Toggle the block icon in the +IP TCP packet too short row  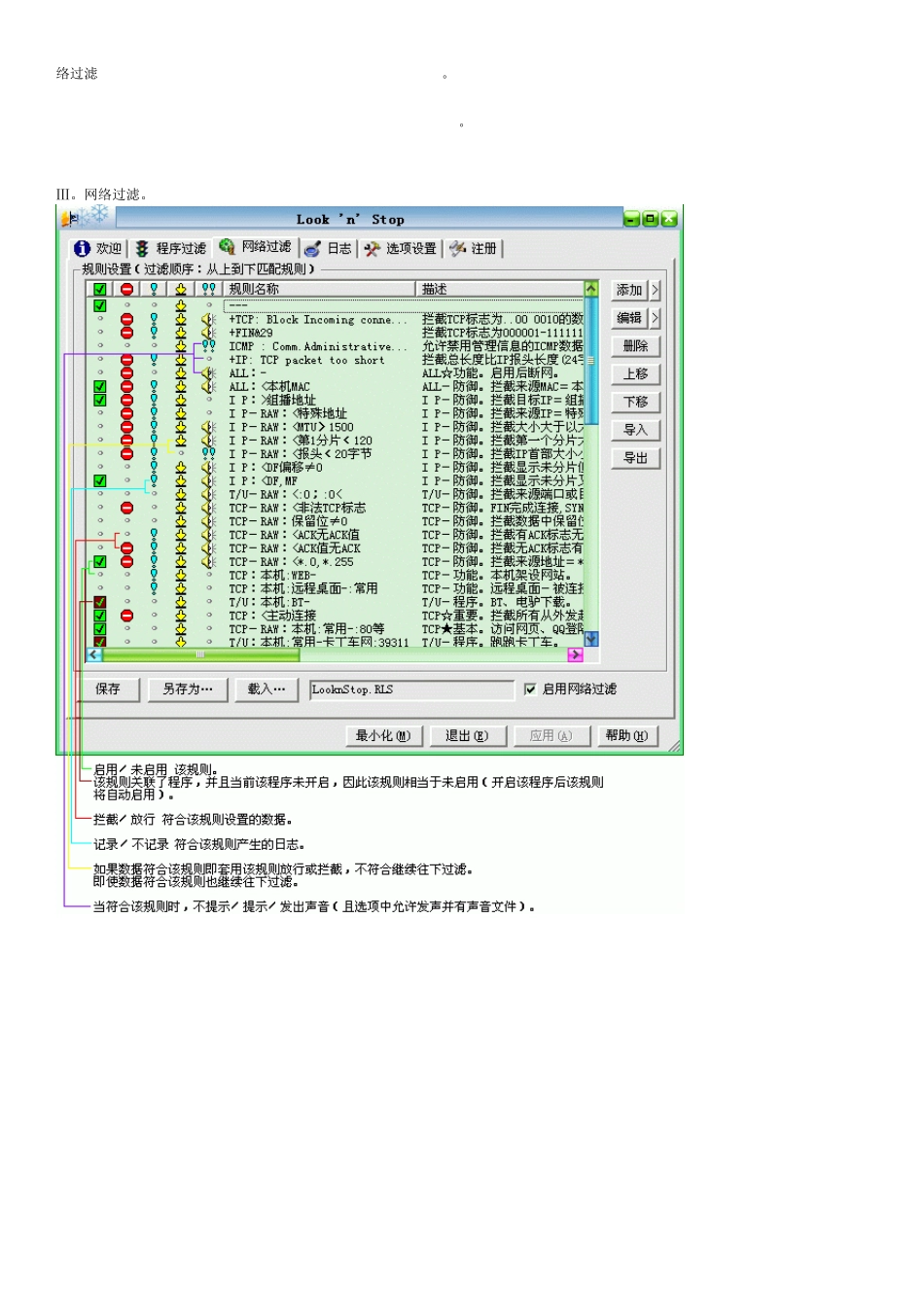pyautogui.click(x=126, y=360)
